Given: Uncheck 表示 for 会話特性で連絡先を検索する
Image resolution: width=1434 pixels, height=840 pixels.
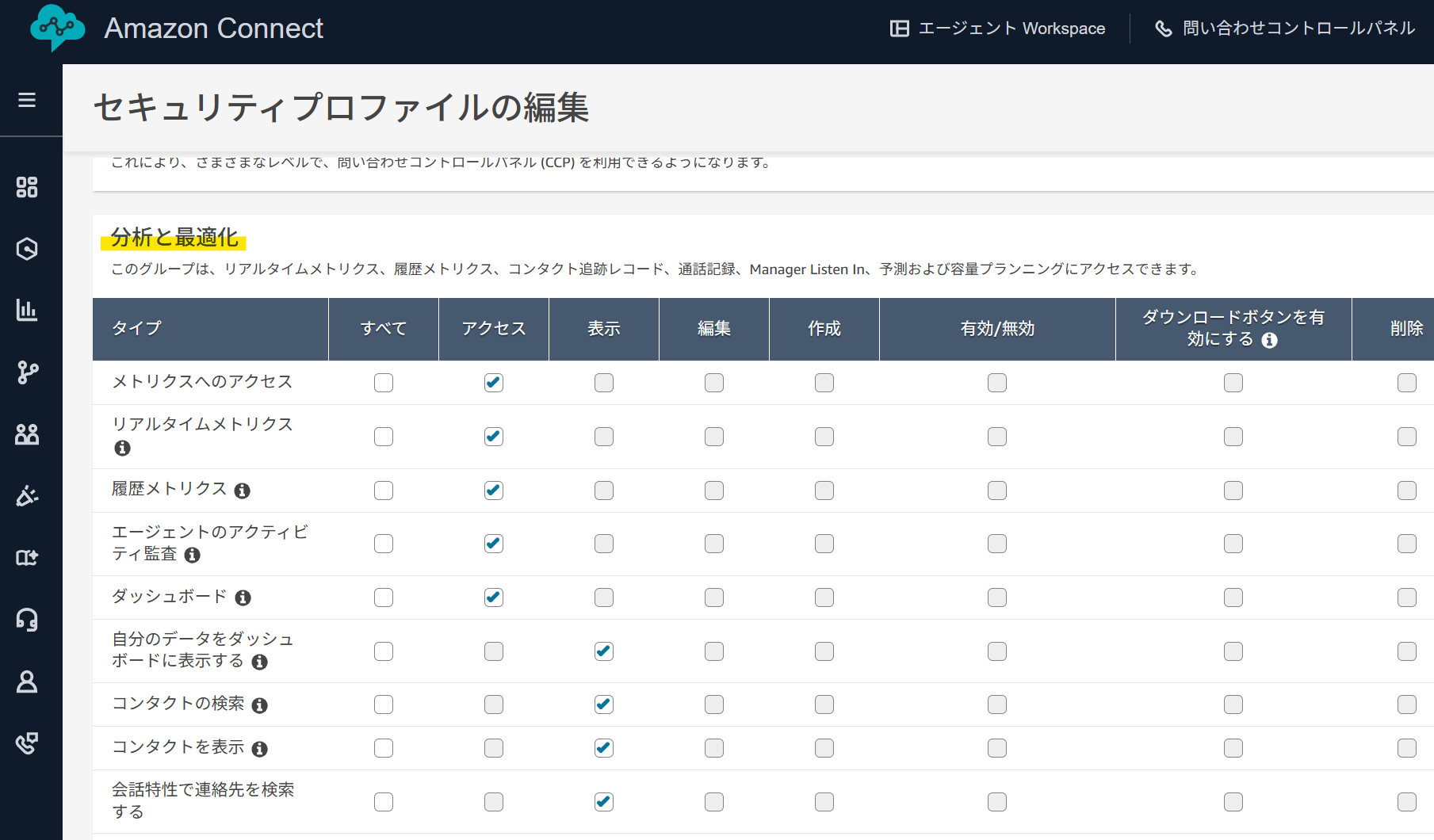Looking at the screenshot, I should (x=604, y=802).
